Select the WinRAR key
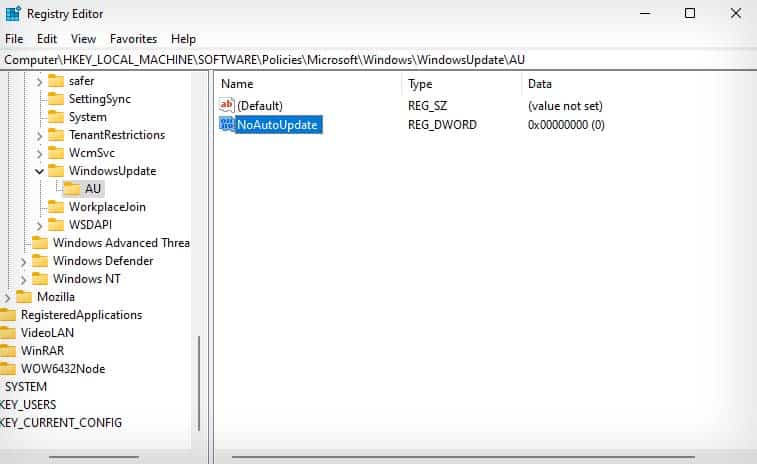757x464 pixels. tap(42, 351)
